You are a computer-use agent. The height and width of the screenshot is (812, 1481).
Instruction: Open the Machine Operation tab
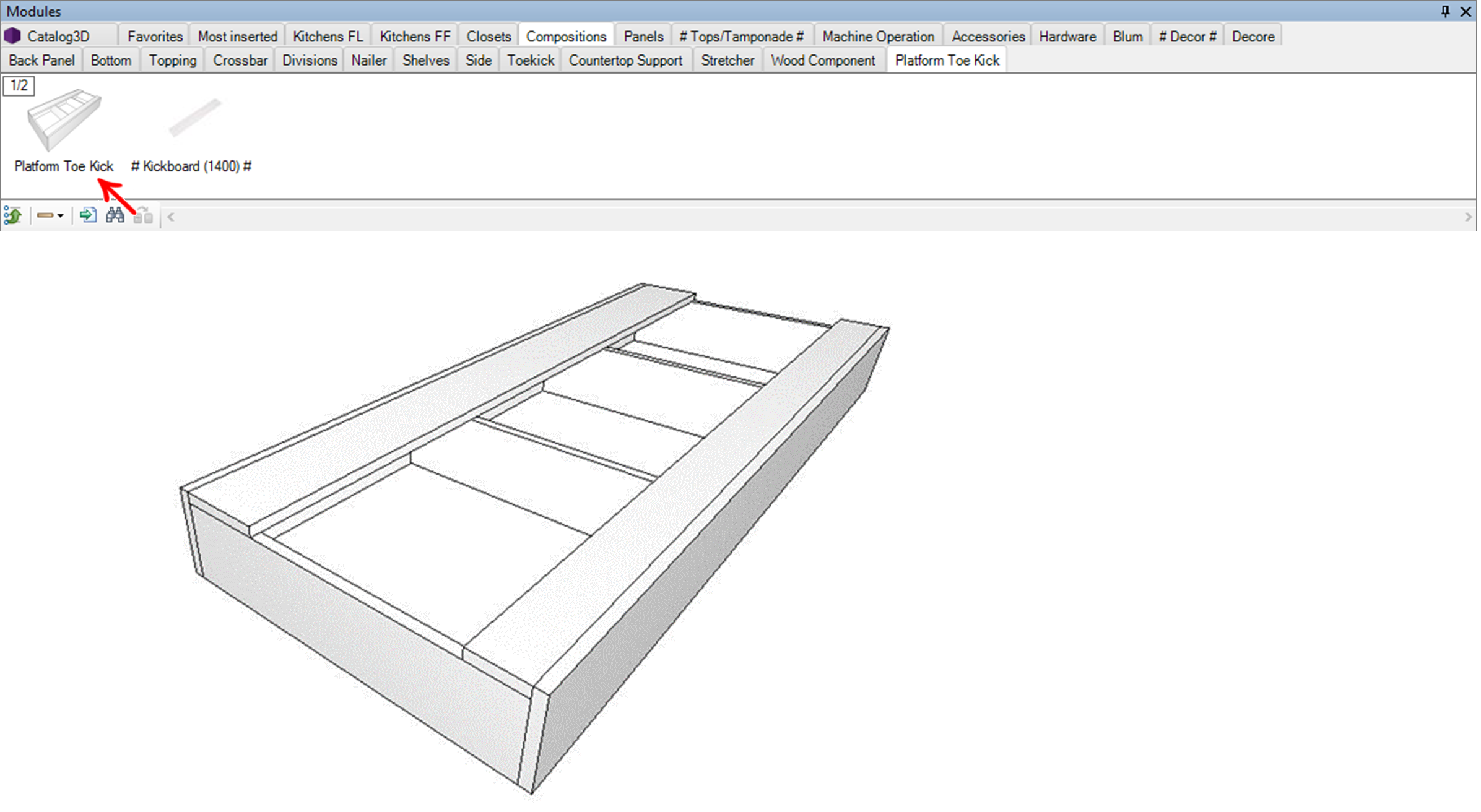tap(877, 37)
